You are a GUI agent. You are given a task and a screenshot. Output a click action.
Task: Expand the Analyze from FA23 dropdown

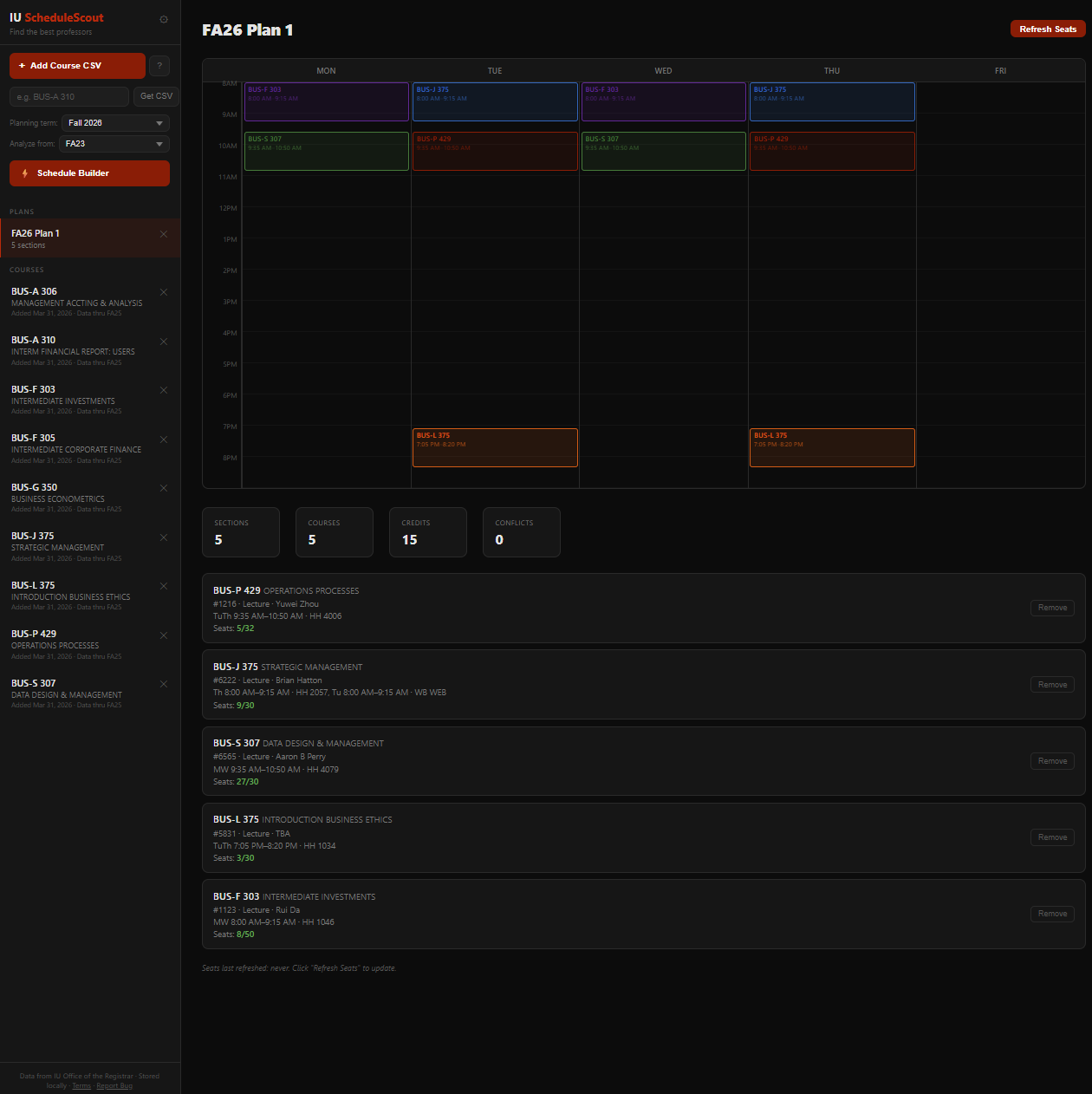114,144
